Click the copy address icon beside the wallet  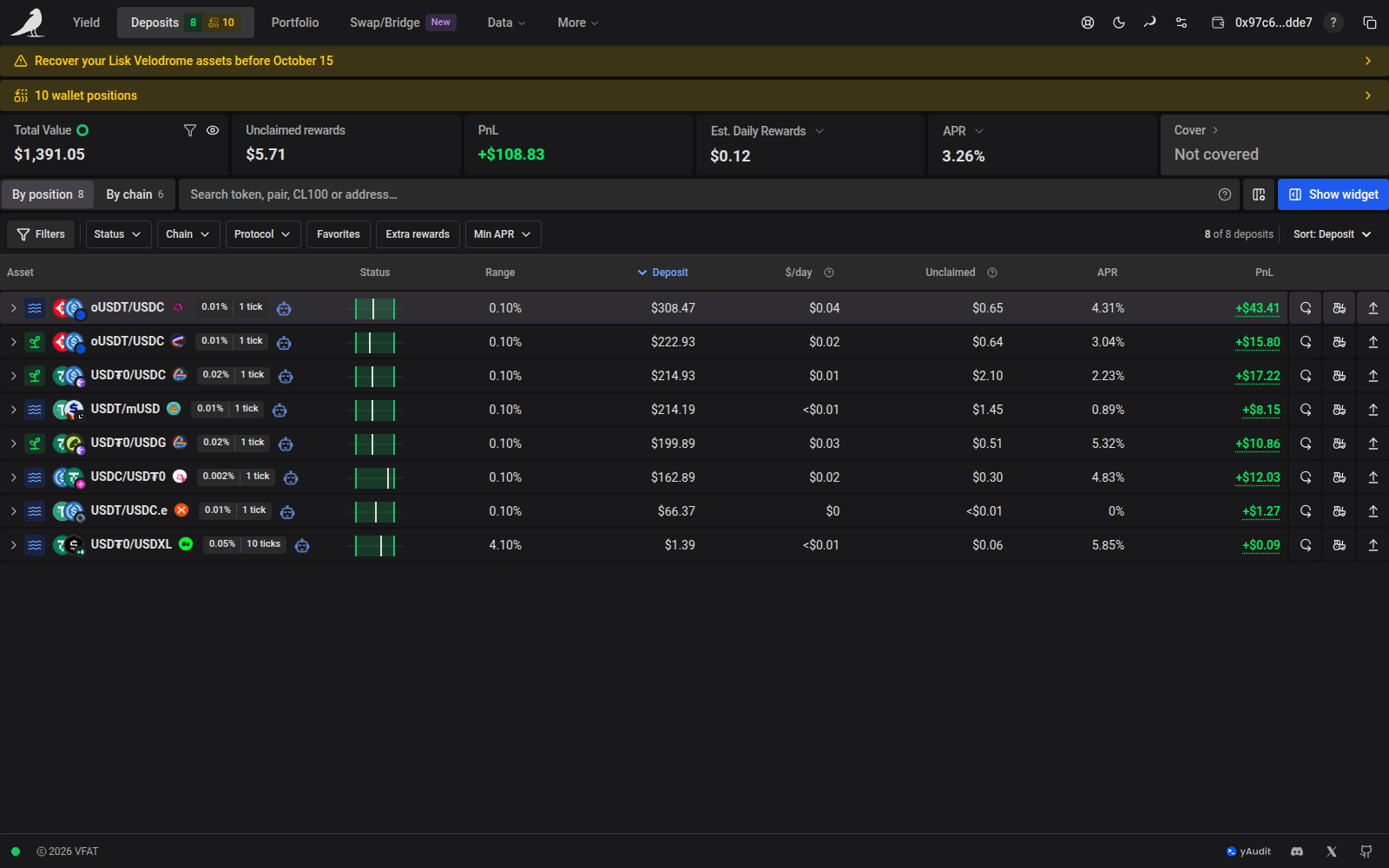1370,23
